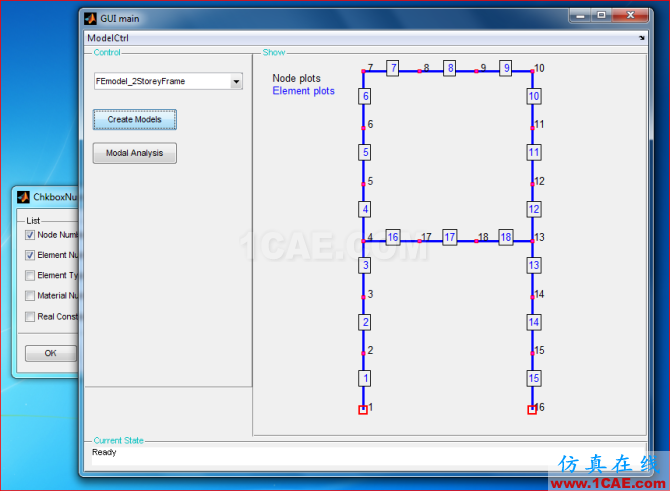The height and width of the screenshot is (491, 670).
Task: Select element label 6 on the frame
Action: click(x=365, y=96)
